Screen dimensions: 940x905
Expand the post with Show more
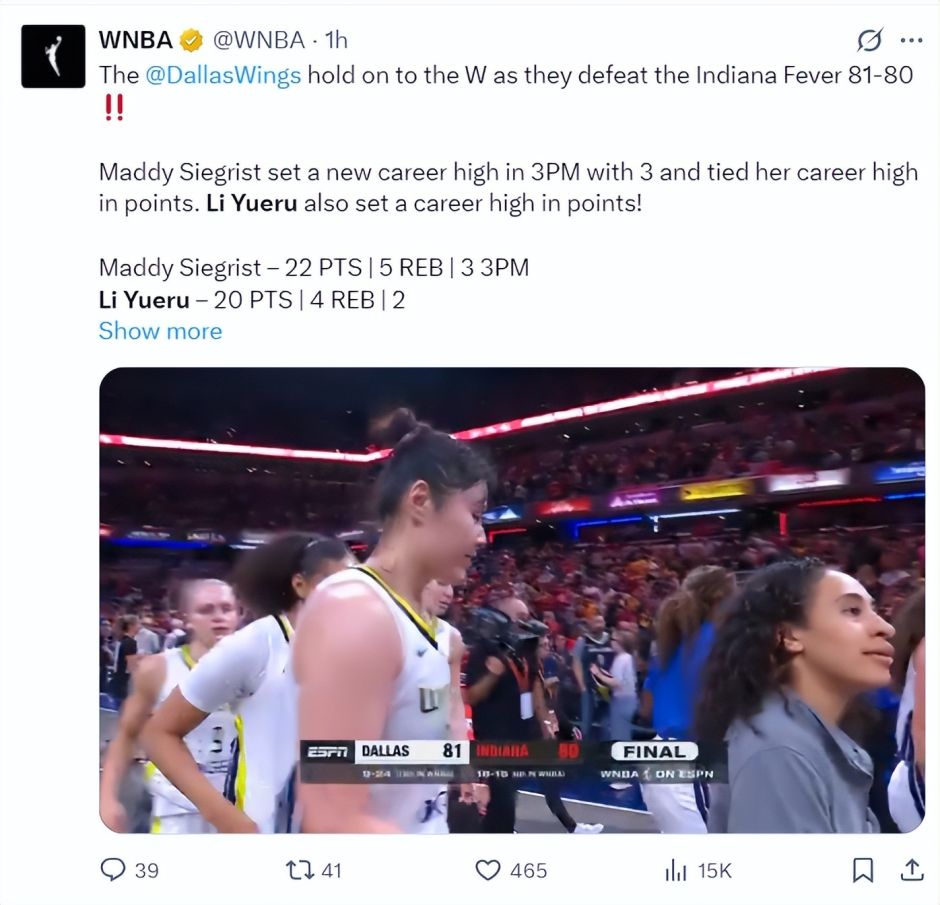[x=160, y=331]
